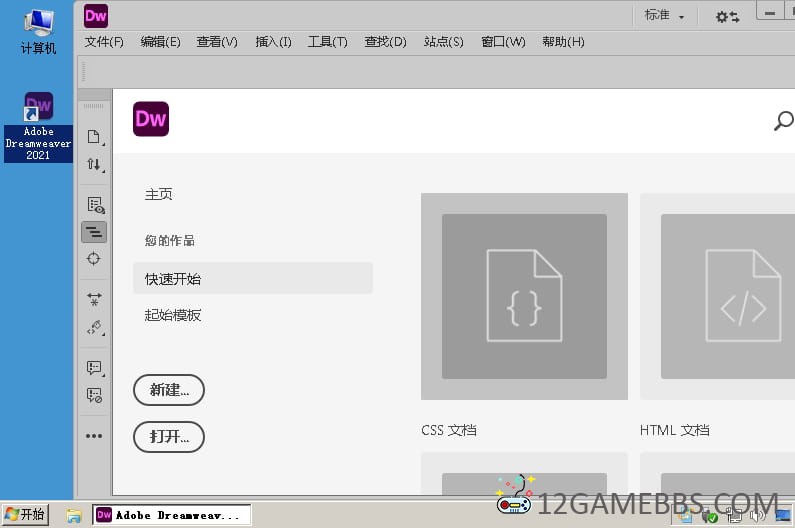Screen dimensions: 795x528
Task: Open the 开始 Start menu button
Action: pos(25,515)
